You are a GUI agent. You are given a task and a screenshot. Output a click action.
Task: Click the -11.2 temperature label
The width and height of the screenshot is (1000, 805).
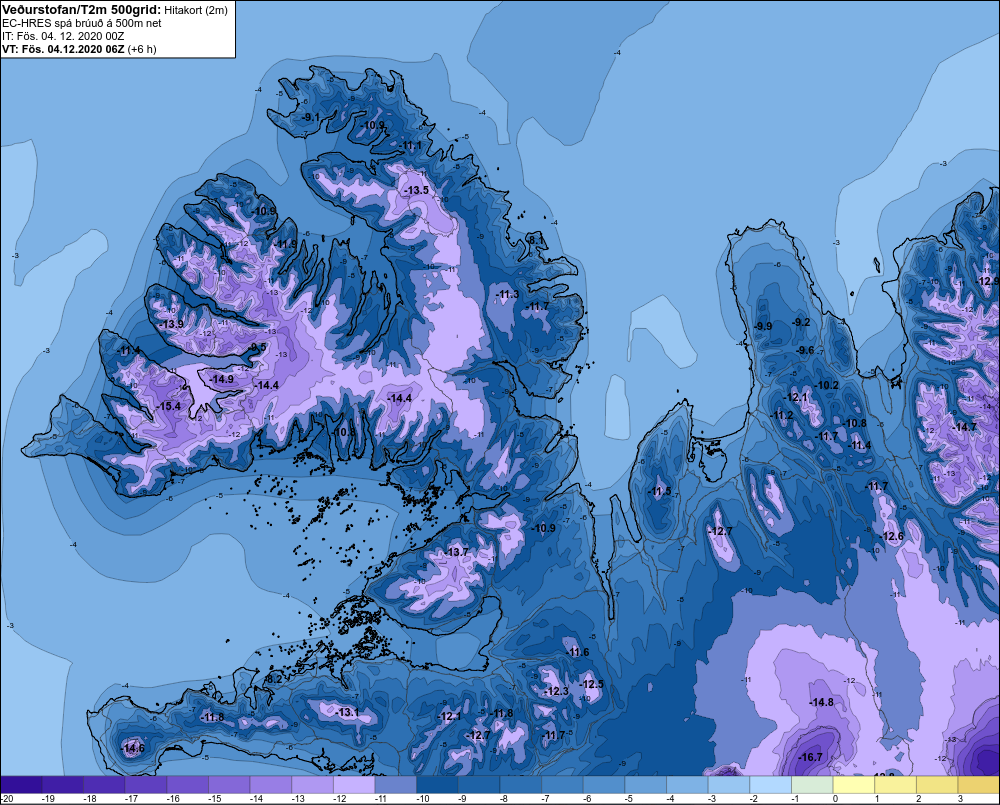pos(783,415)
